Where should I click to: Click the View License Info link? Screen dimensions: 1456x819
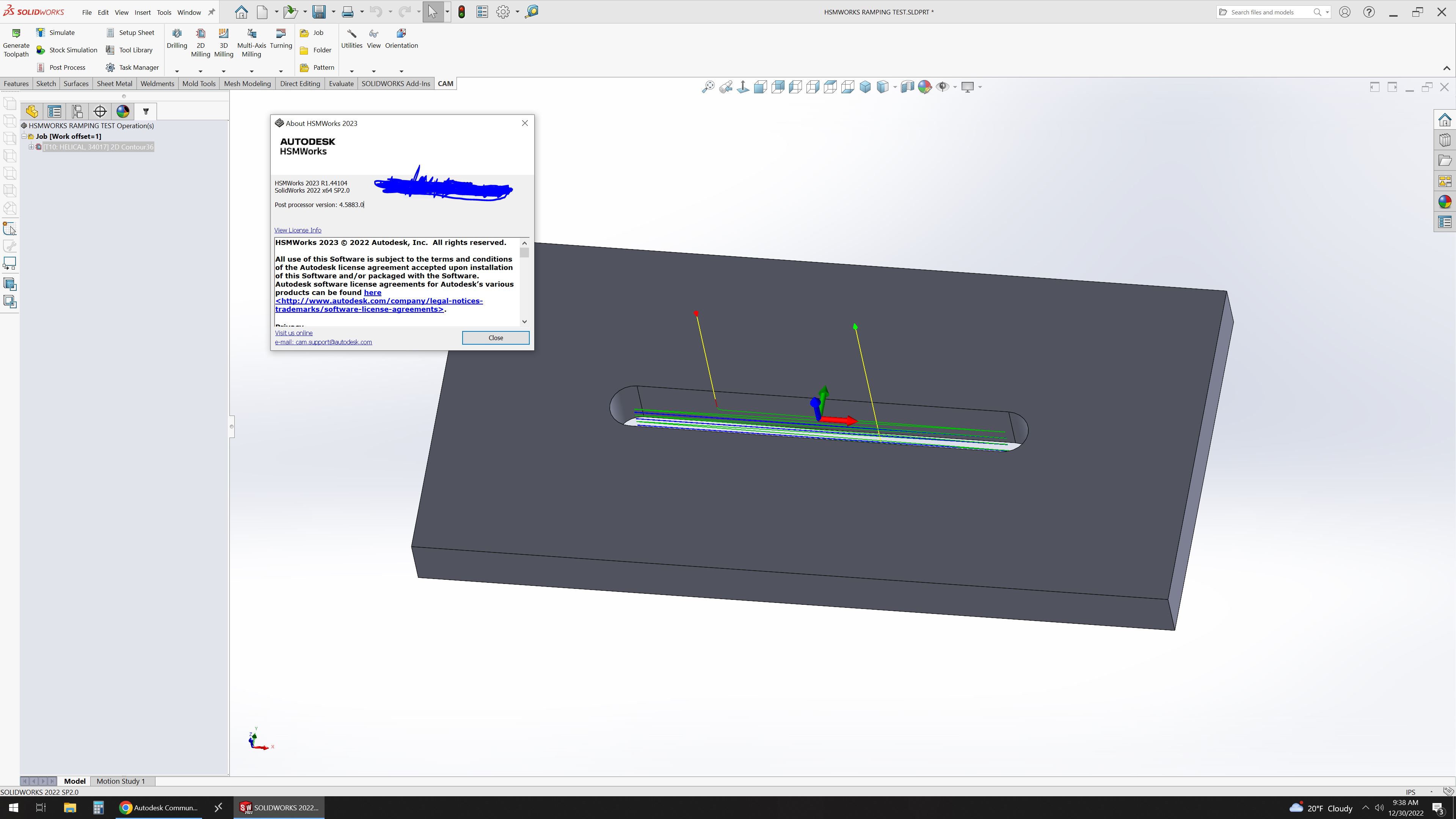(x=297, y=230)
